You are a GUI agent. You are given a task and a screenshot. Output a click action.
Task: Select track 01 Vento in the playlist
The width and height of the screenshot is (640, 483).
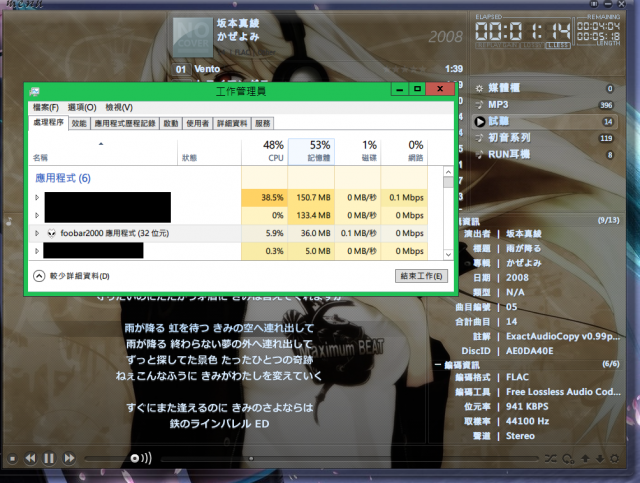pyautogui.click(x=318, y=69)
